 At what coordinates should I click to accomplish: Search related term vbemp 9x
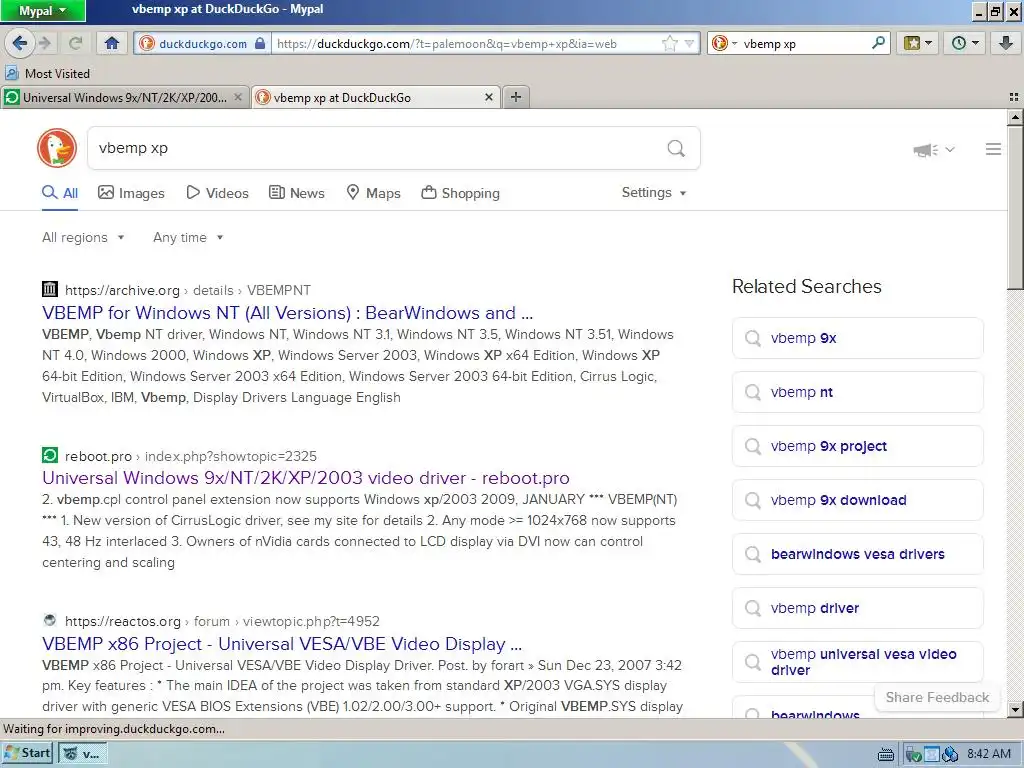coord(857,338)
